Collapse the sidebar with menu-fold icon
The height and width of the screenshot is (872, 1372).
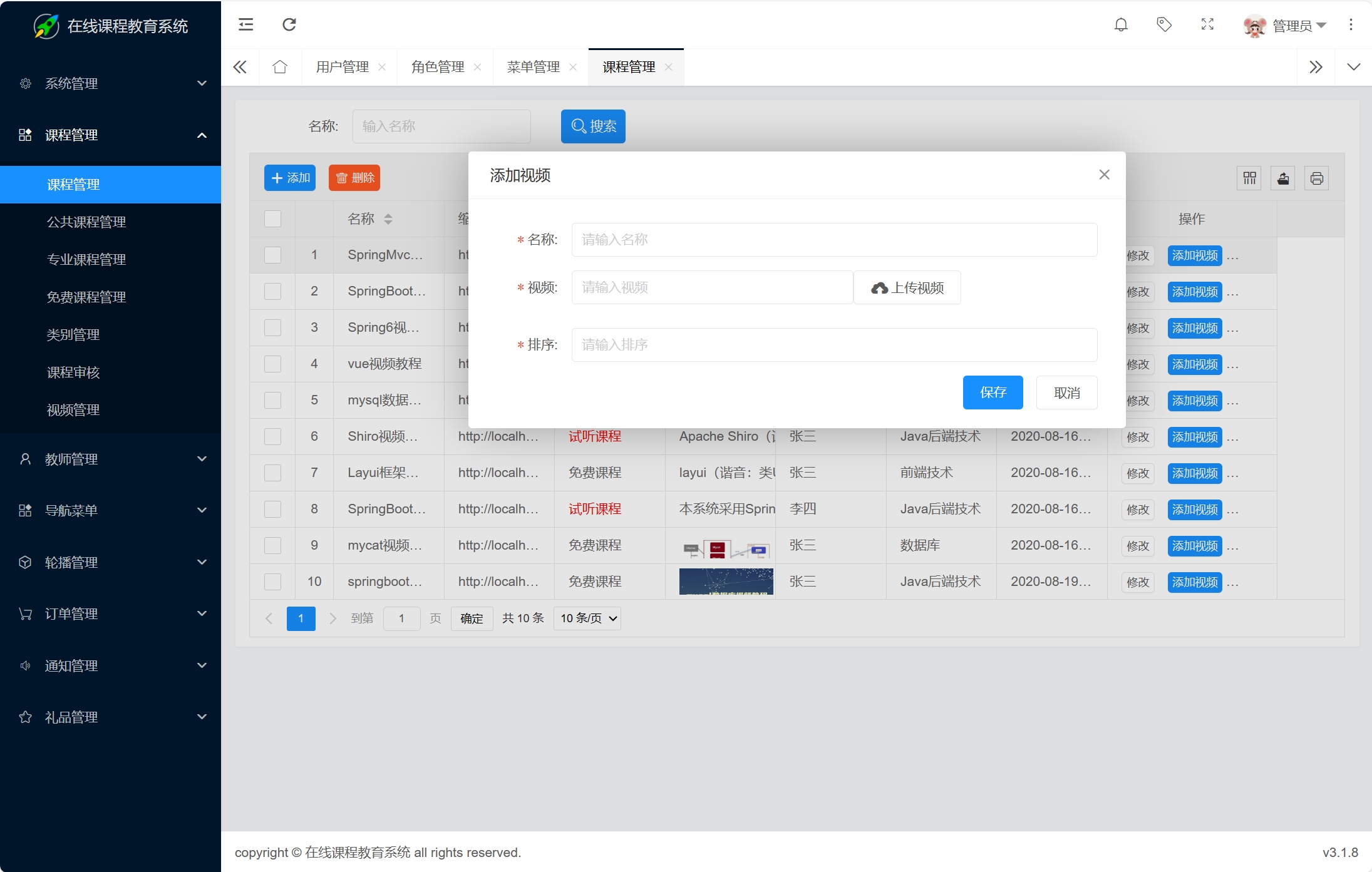tap(246, 25)
